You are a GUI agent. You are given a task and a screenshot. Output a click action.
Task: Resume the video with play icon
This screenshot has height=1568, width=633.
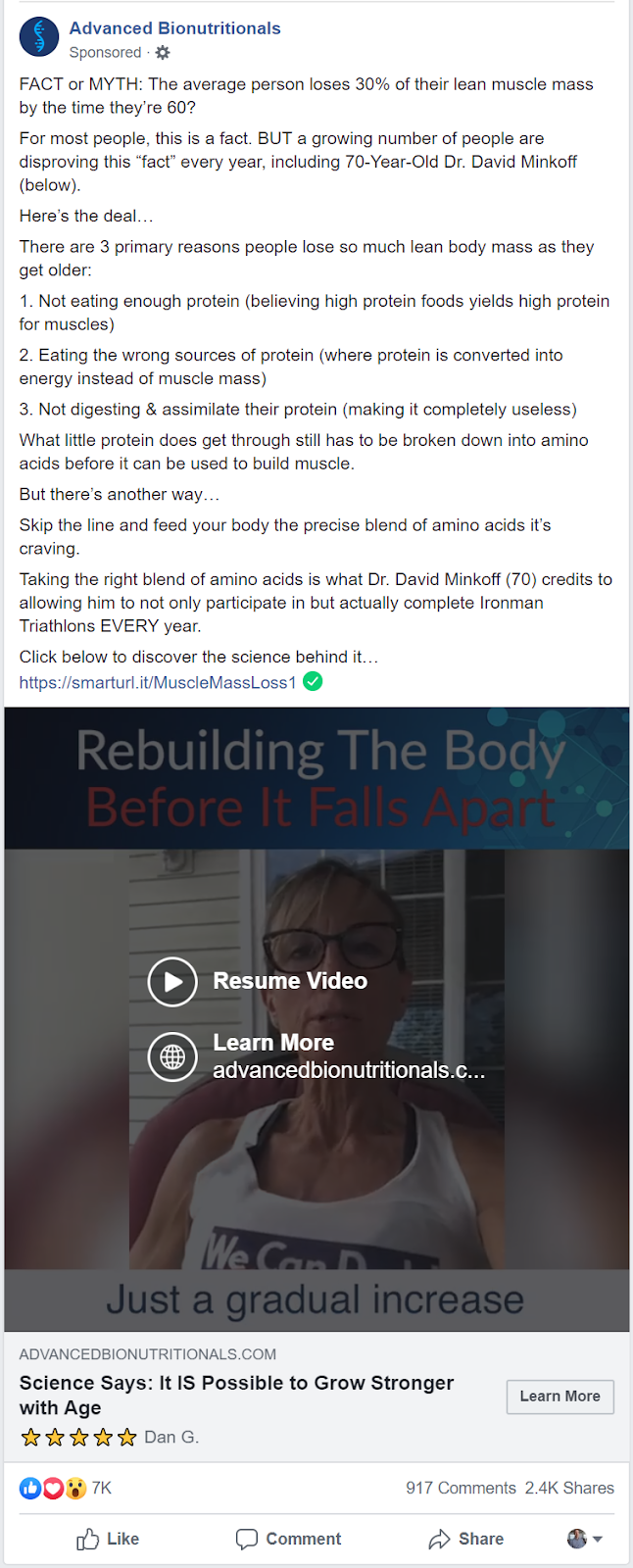(172, 981)
